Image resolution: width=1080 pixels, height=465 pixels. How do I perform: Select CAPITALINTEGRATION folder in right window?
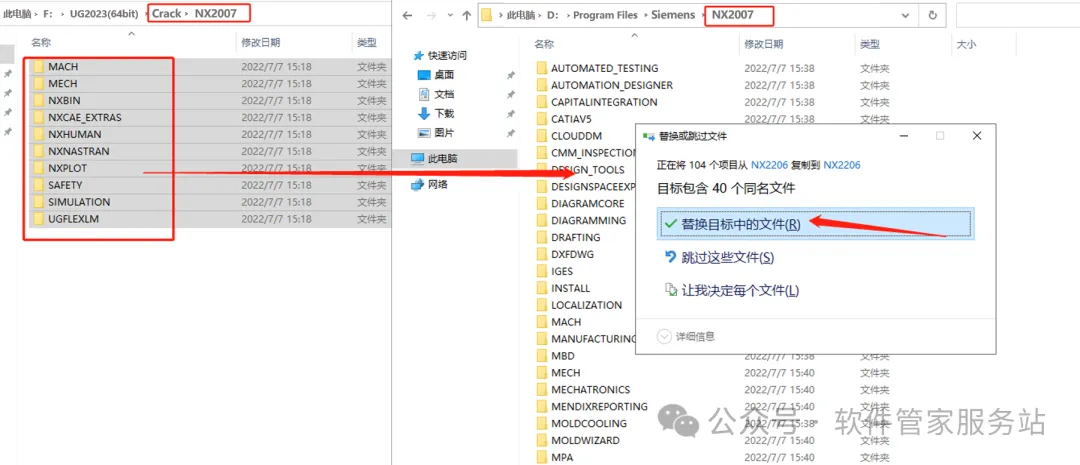(x=604, y=102)
